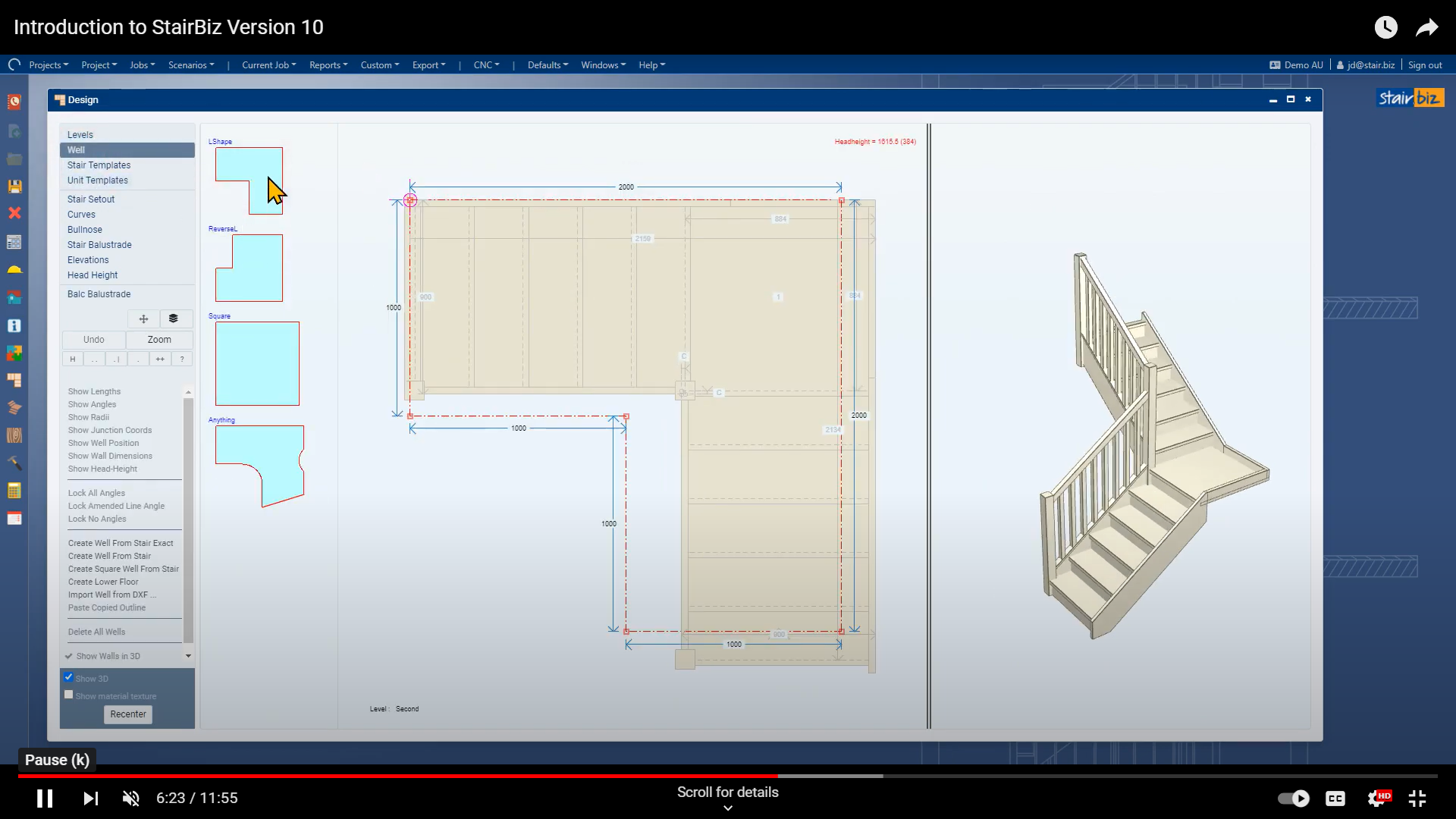Click the hammer icon in the sidebar
Viewport: 1456px width, 819px height.
click(14, 463)
